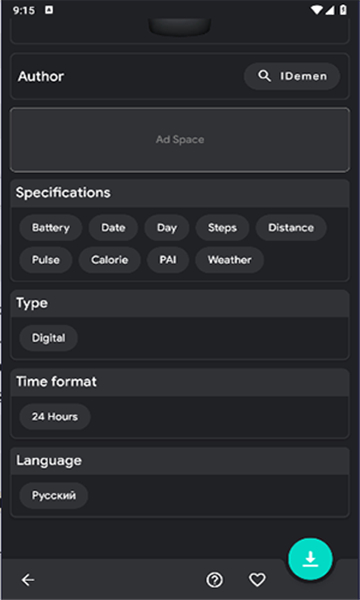The image size is (360, 600).
Task: Tap the notification icon near the clock
Action: pos(49,10)
